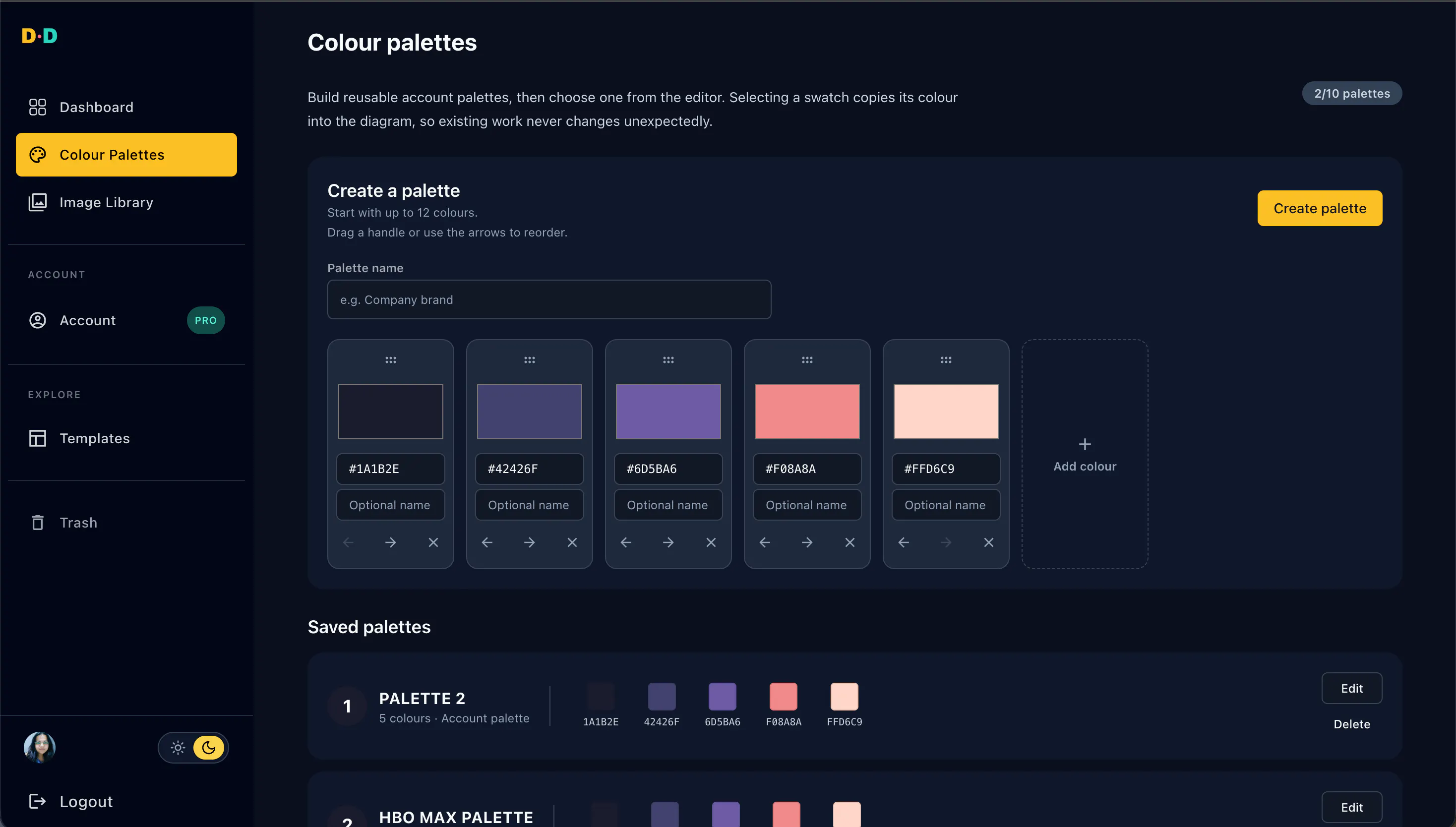Open colour picker for #42426F swatch
The height and width of the screenshot is (827, 1456).
coord(530,411)
